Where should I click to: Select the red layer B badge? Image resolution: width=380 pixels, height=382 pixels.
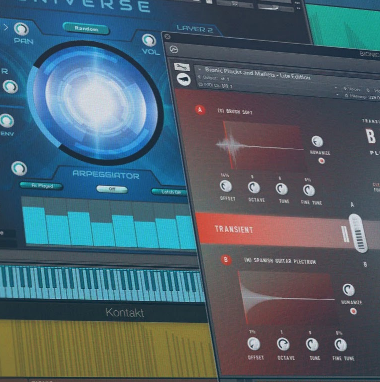[226, 260]
